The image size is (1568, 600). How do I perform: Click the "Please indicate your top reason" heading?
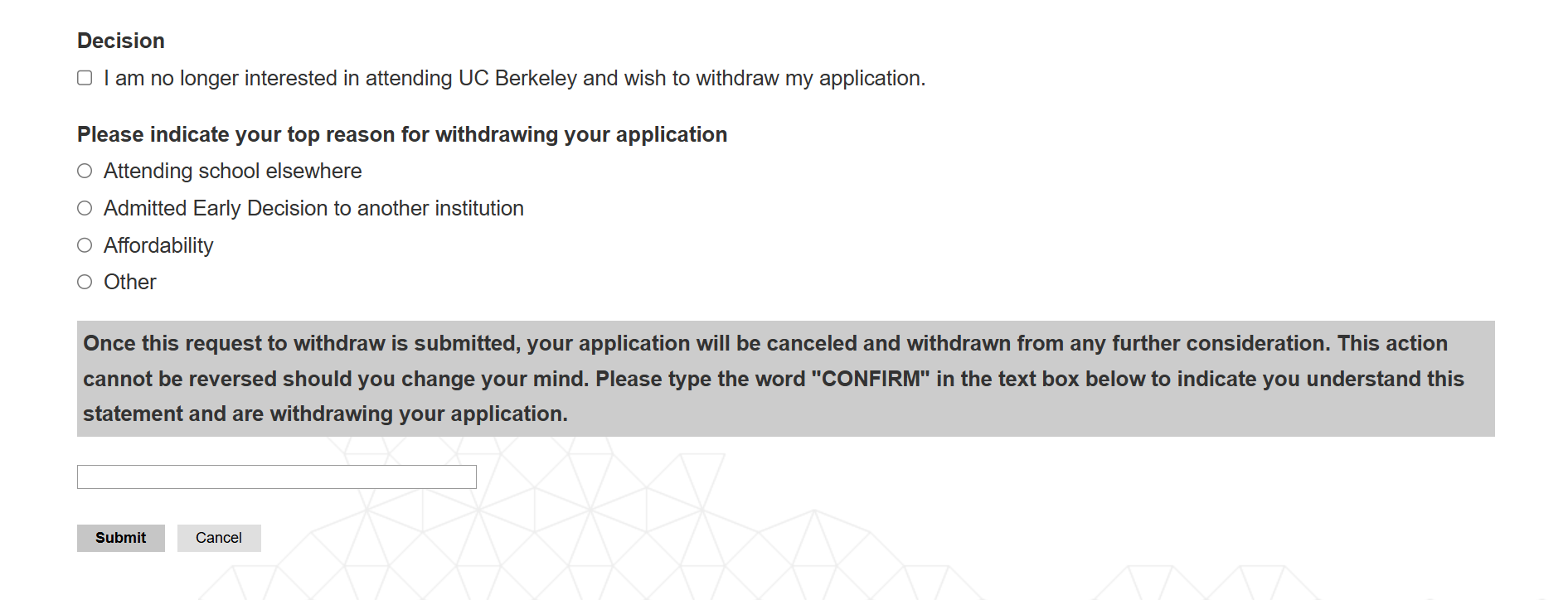(x=402, y=135)
